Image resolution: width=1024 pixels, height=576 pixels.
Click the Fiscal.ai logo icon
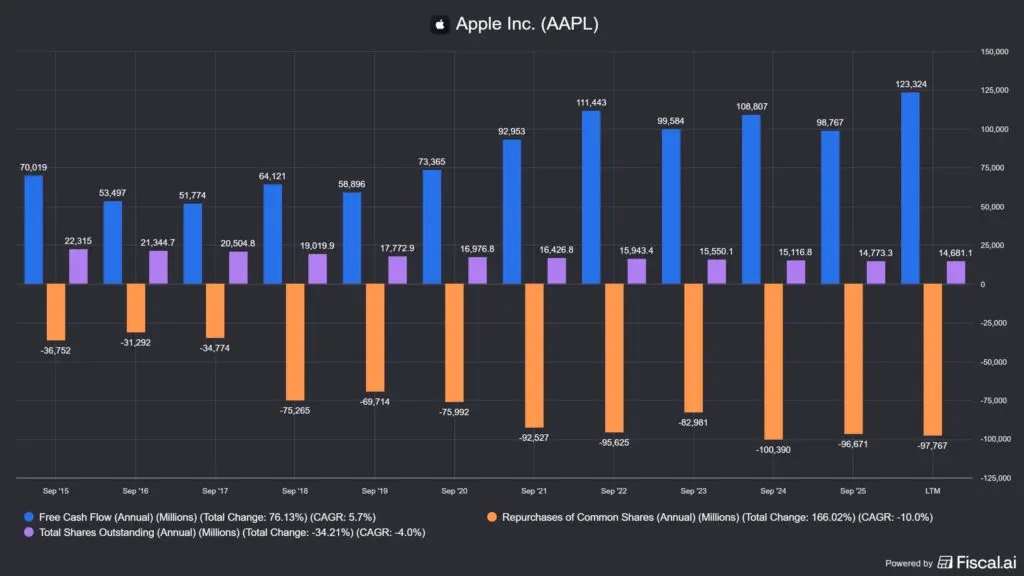[x=945, y=562]
